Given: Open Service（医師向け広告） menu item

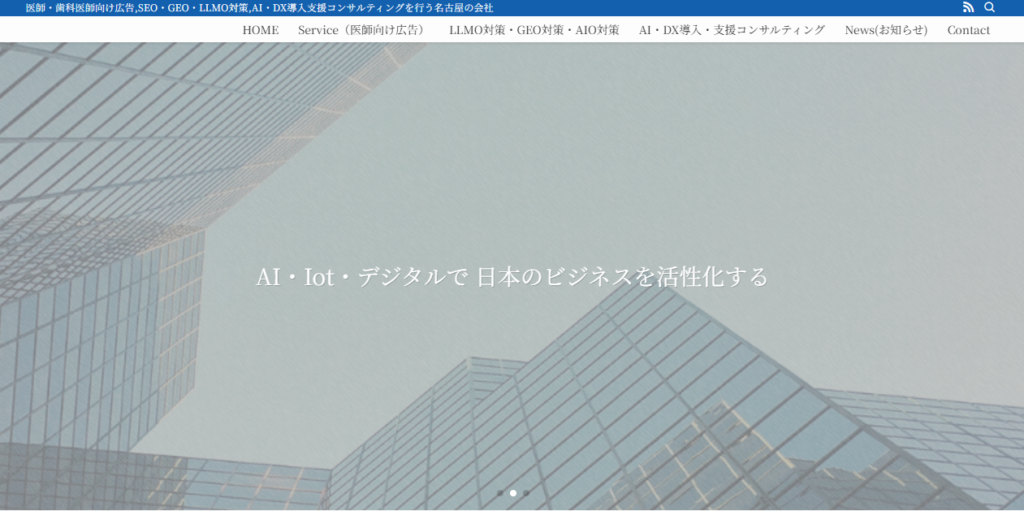Looking at the screenshot, I should point(364,30).
